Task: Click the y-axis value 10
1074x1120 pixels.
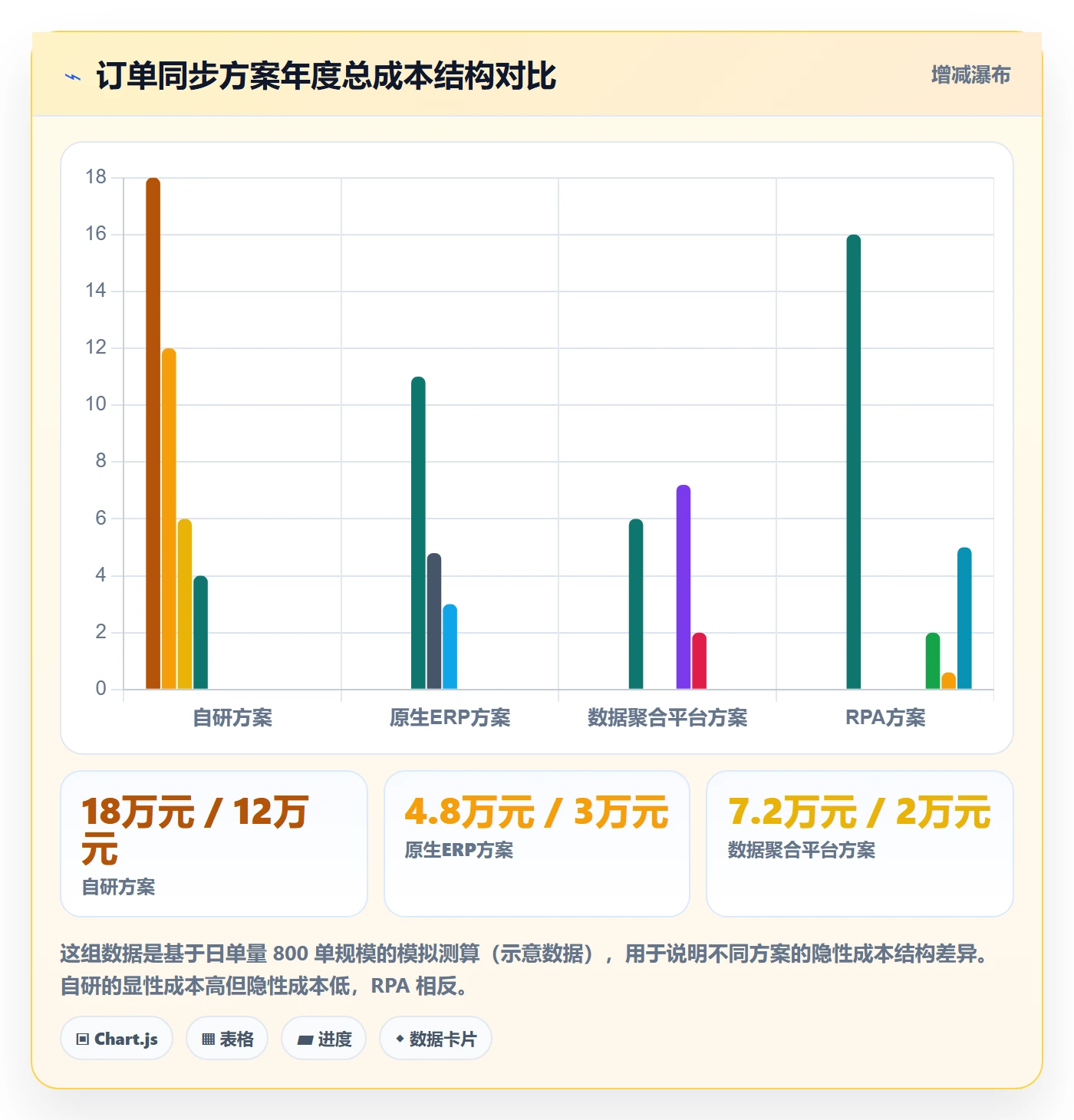Action: pos(96,404)
